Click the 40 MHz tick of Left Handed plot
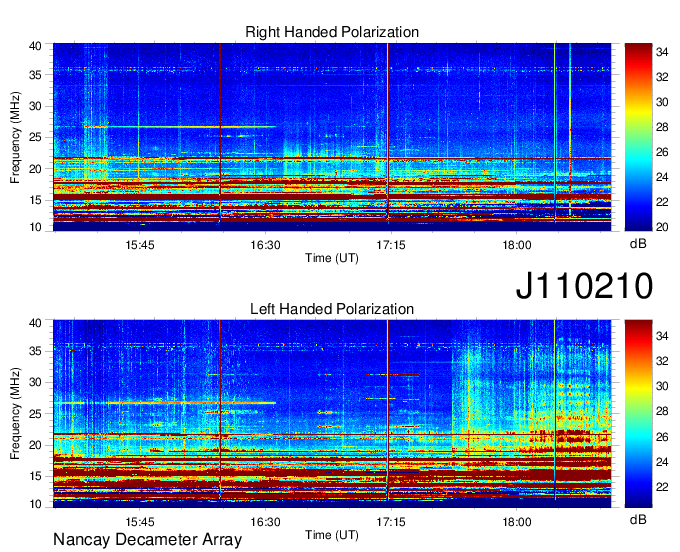This screenshot has width=680, height=552. pos(36,323)
